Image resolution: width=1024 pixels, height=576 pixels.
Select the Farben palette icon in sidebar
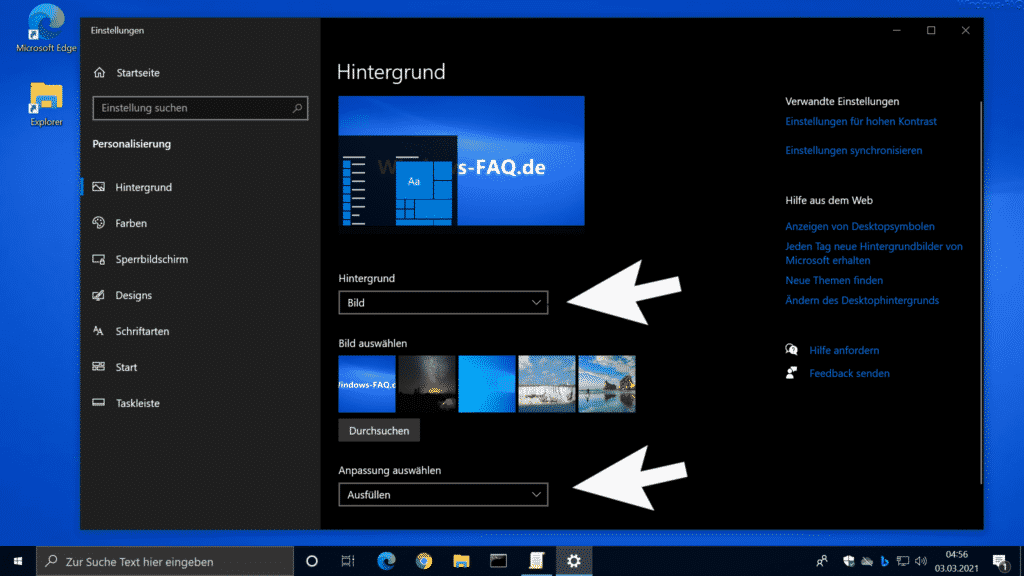99,223
